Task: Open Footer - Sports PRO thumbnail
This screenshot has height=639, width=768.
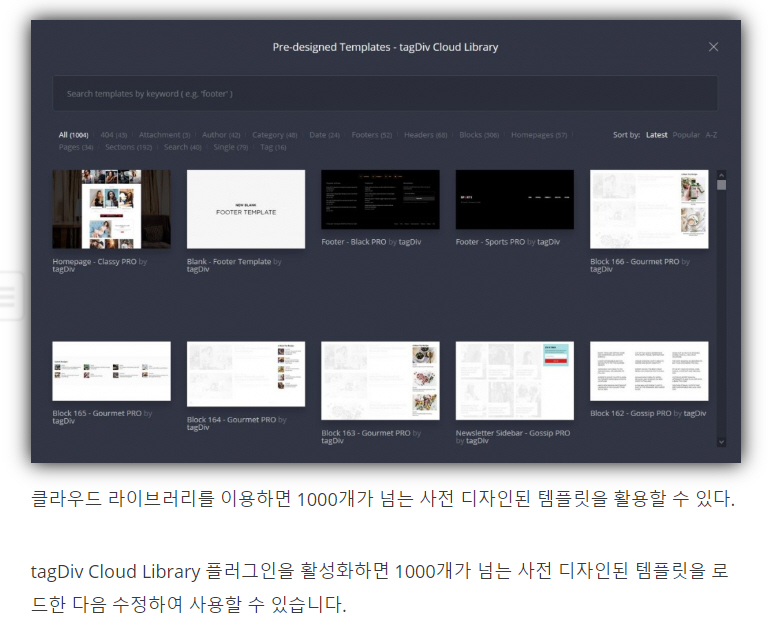Action: click(x=514, y=199)
